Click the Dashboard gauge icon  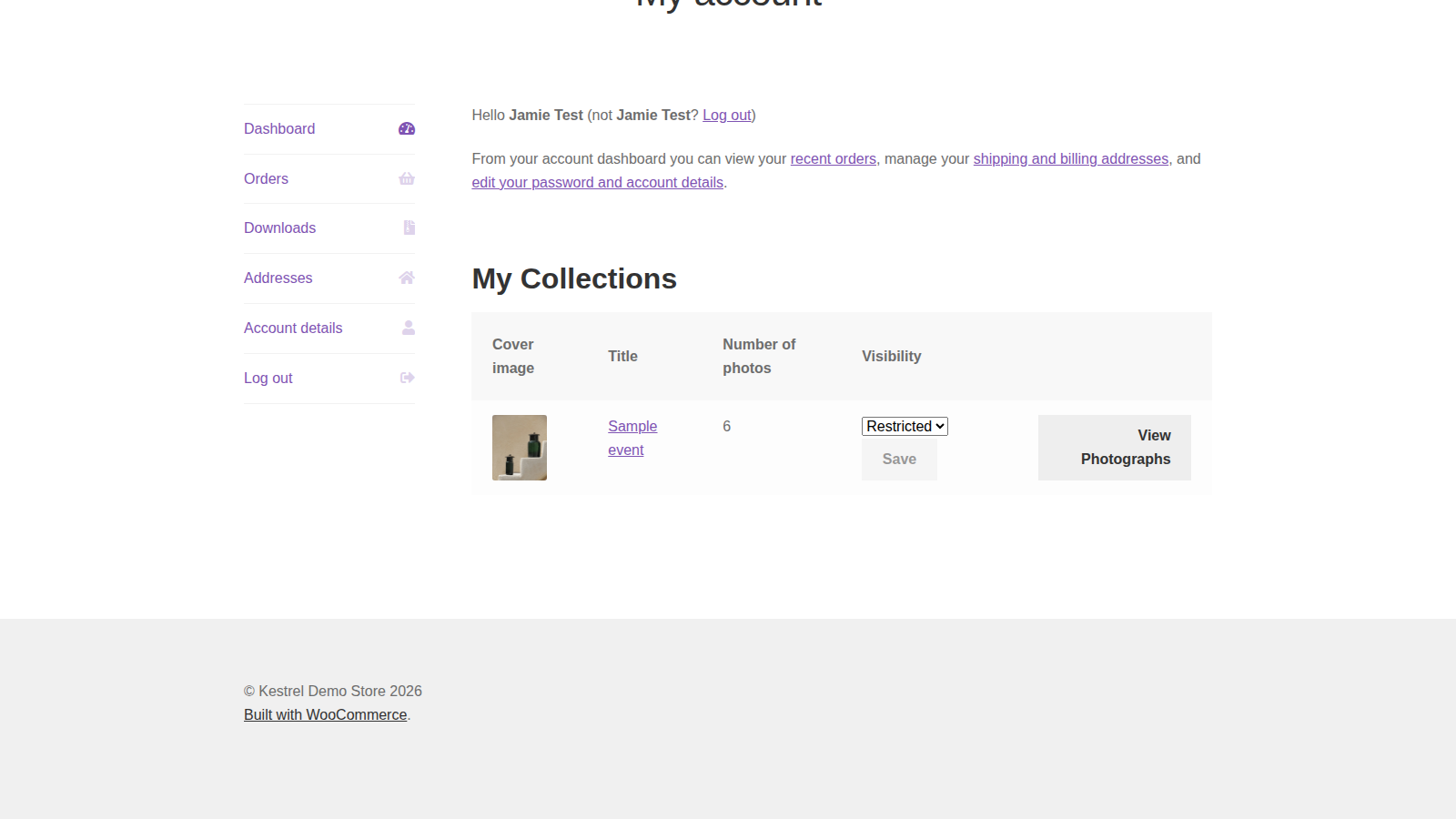point(407,129)
